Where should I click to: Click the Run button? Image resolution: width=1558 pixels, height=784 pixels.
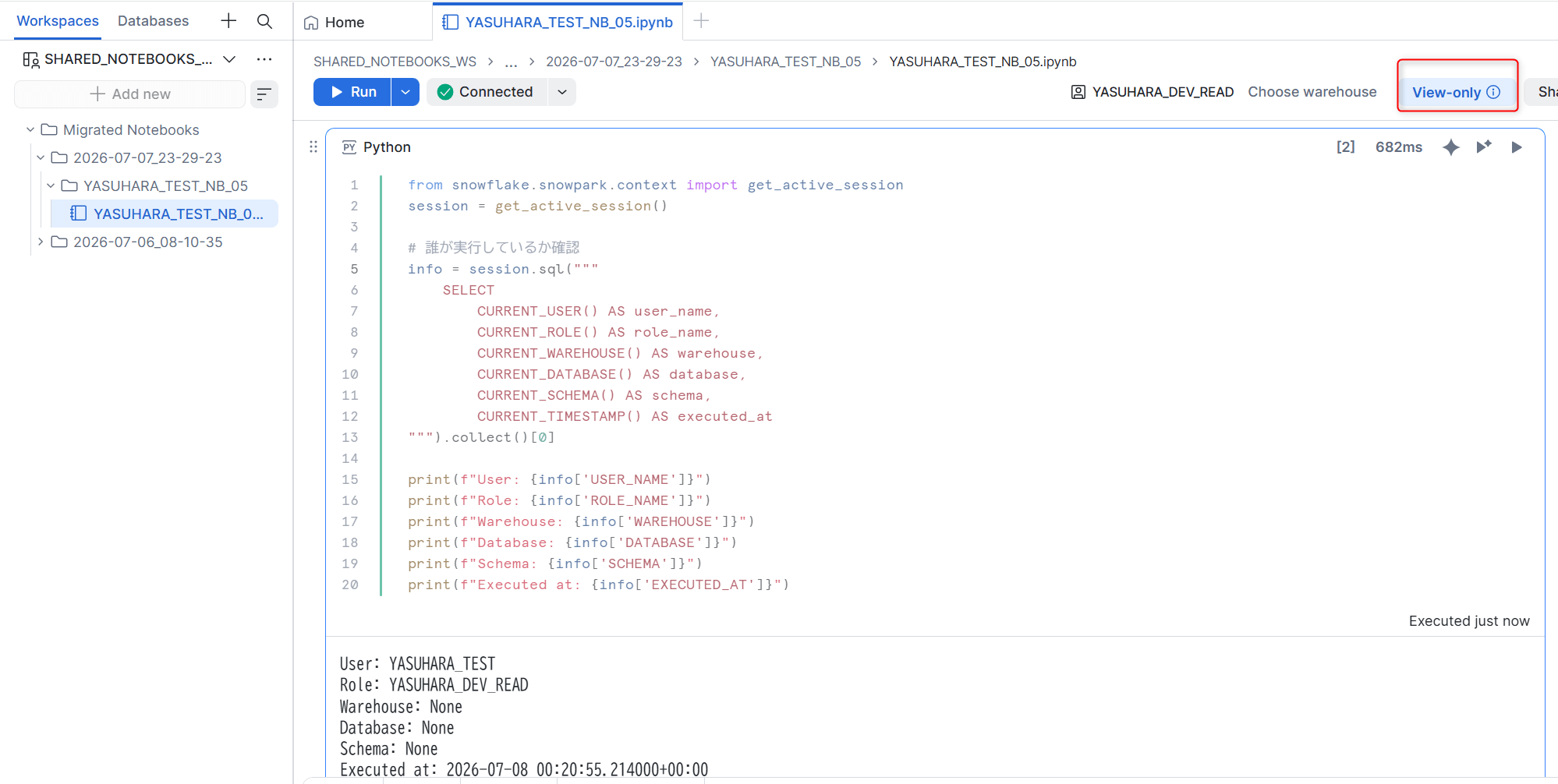pos(353,92)
